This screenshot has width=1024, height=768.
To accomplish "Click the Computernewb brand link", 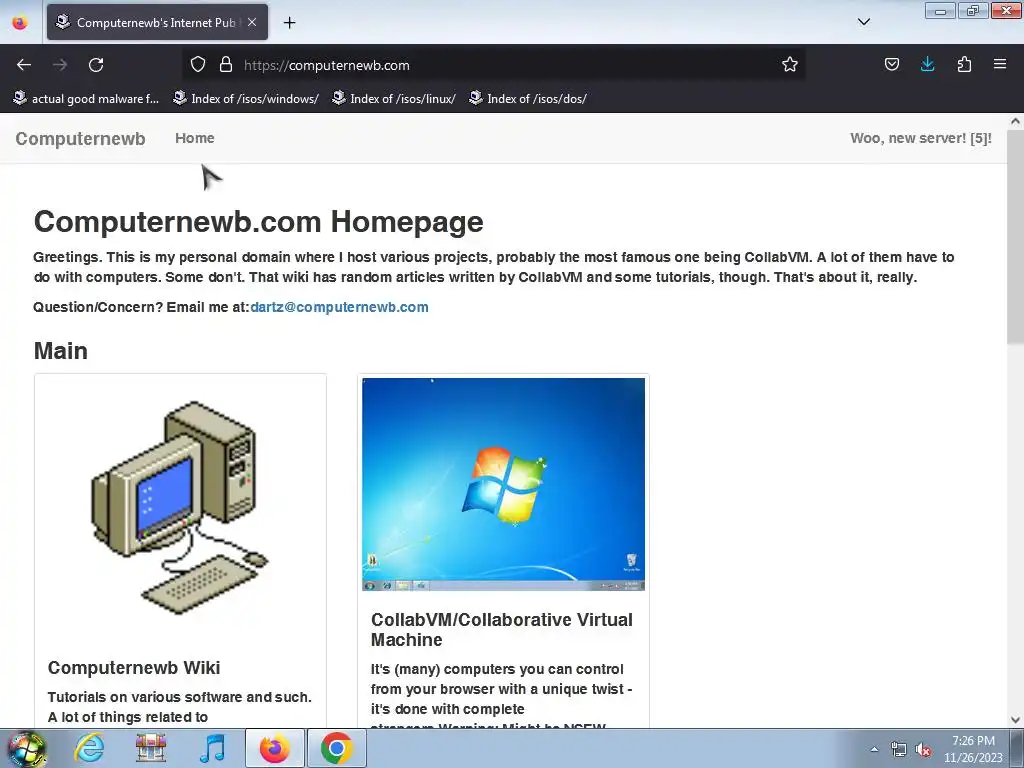I will pyautogui.click(x=80, y=138).
